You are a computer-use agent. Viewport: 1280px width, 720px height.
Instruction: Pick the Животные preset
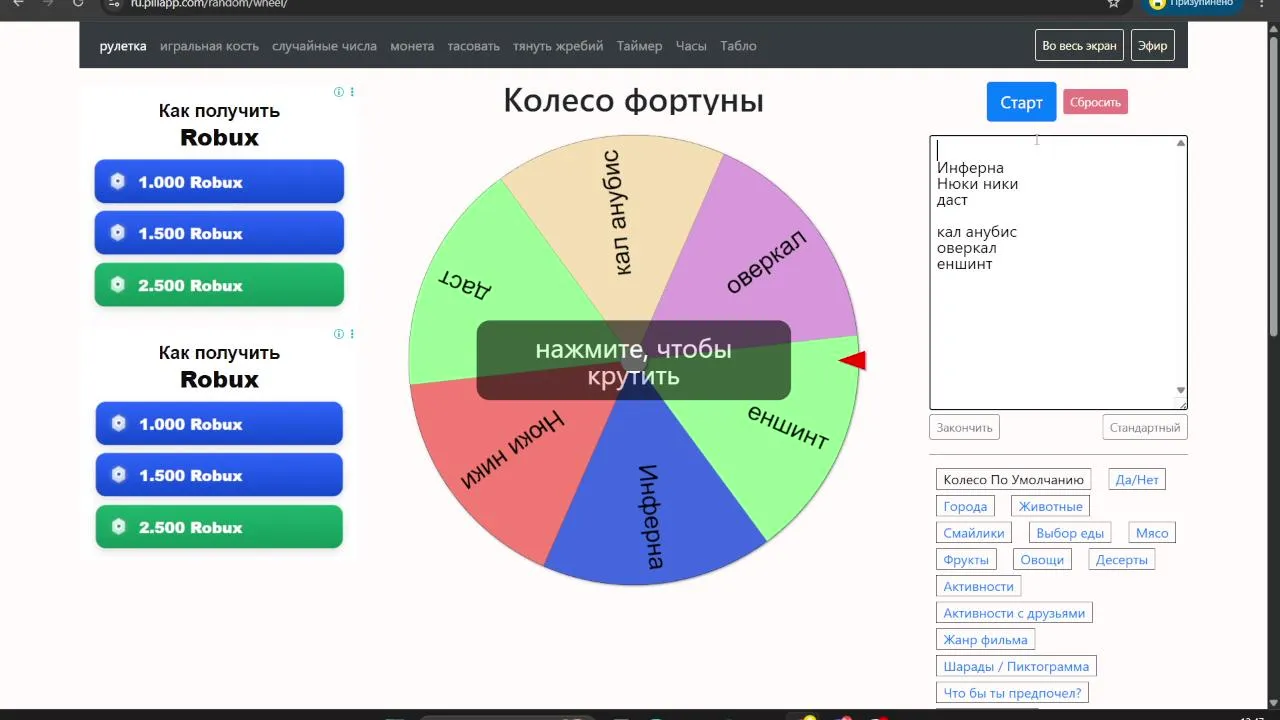(1050, 506)
